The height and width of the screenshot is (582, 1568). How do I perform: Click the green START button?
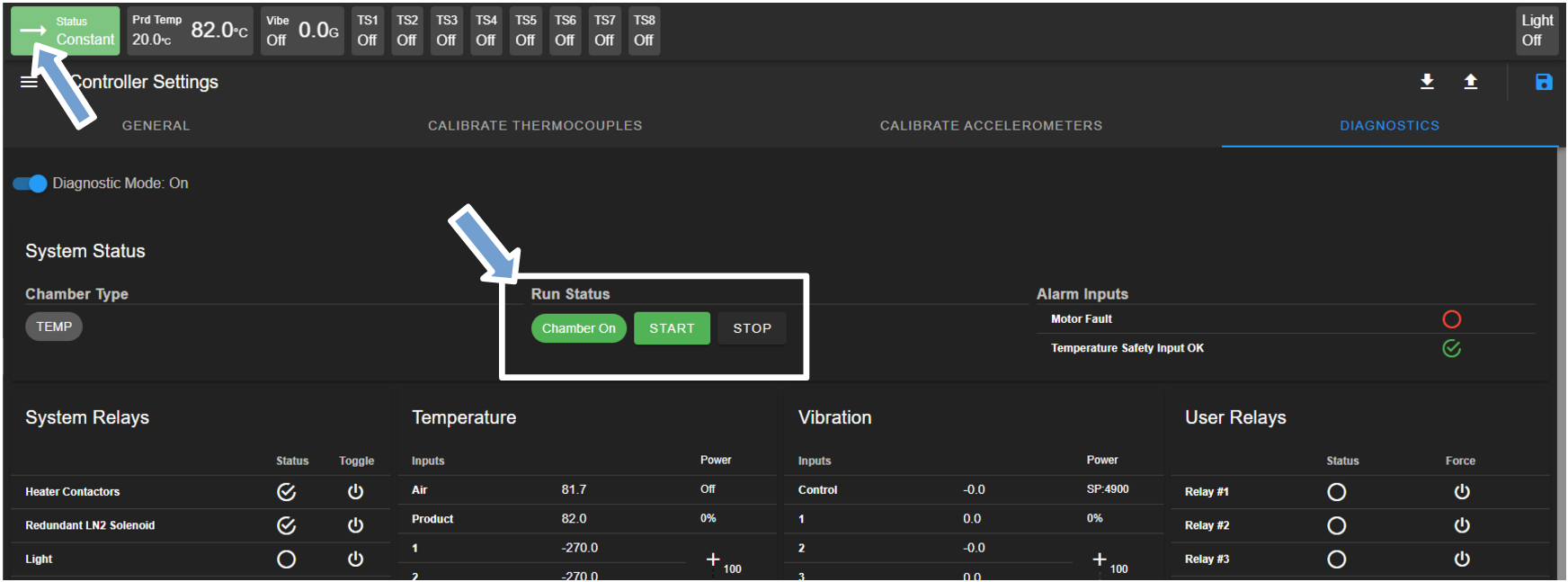(x=673, y=328)
